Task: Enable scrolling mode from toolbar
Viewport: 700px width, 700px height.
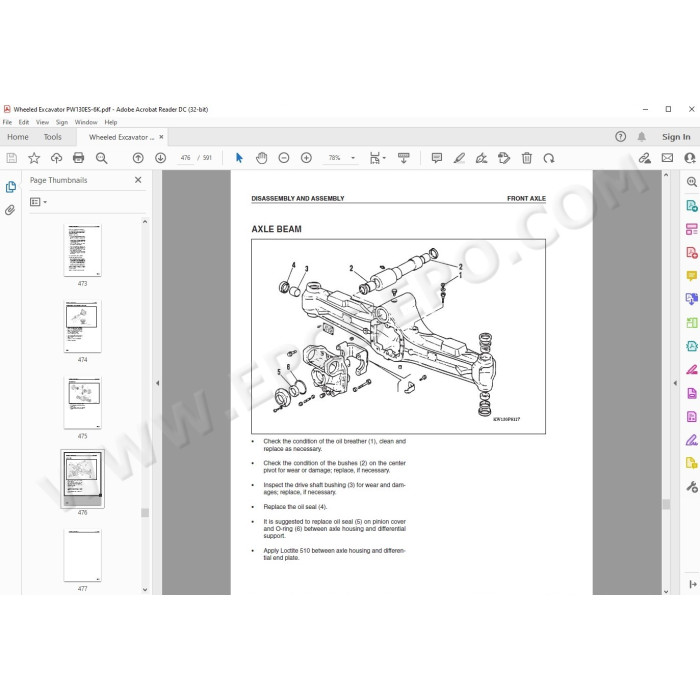Action: tap(404, 158)
